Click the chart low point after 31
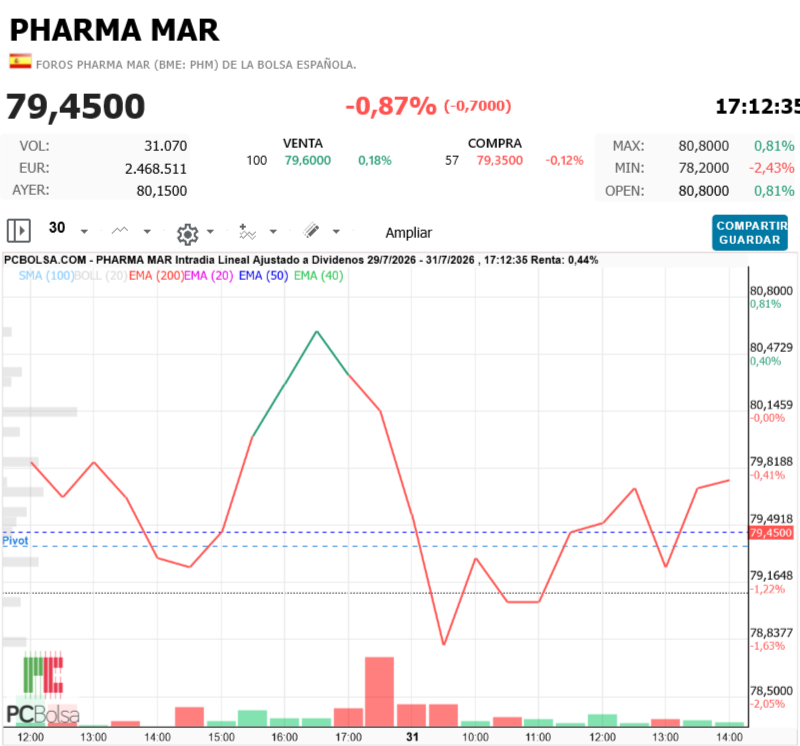 click(x=443, y=644)
